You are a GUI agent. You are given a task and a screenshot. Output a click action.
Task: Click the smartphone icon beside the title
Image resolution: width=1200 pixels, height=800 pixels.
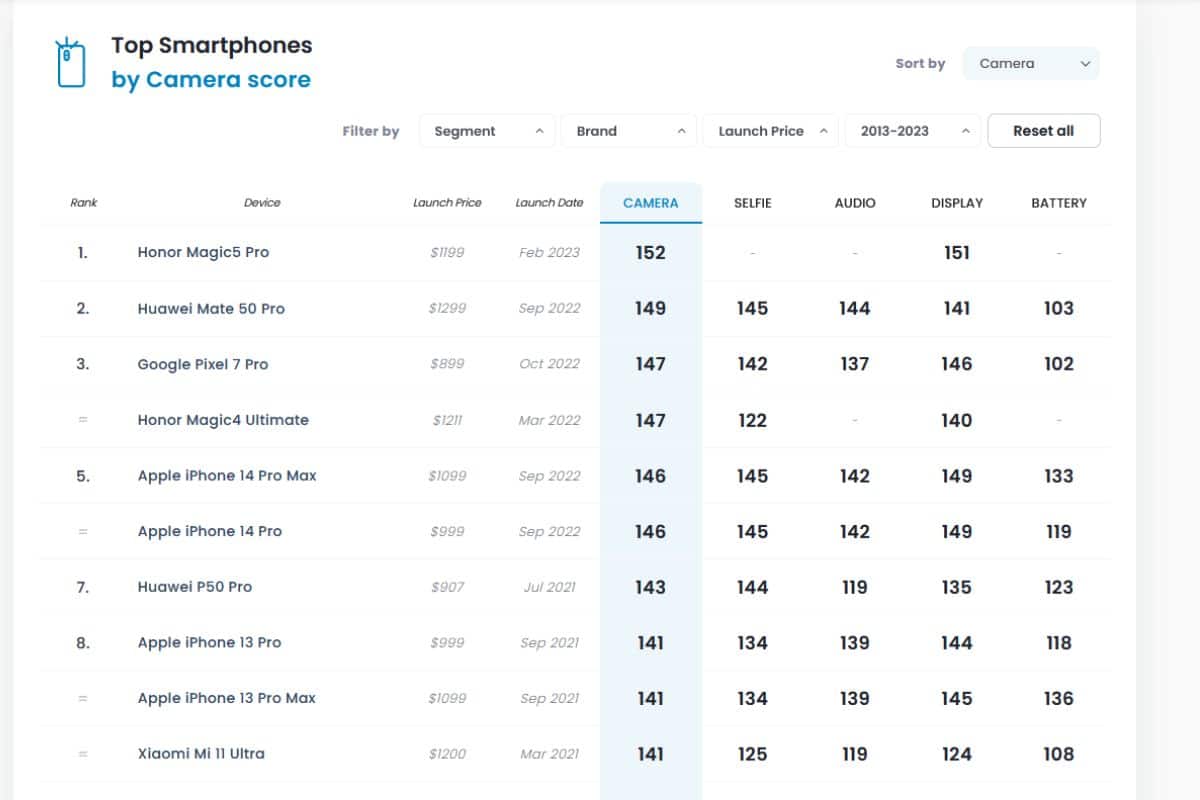tap(70, 62)
